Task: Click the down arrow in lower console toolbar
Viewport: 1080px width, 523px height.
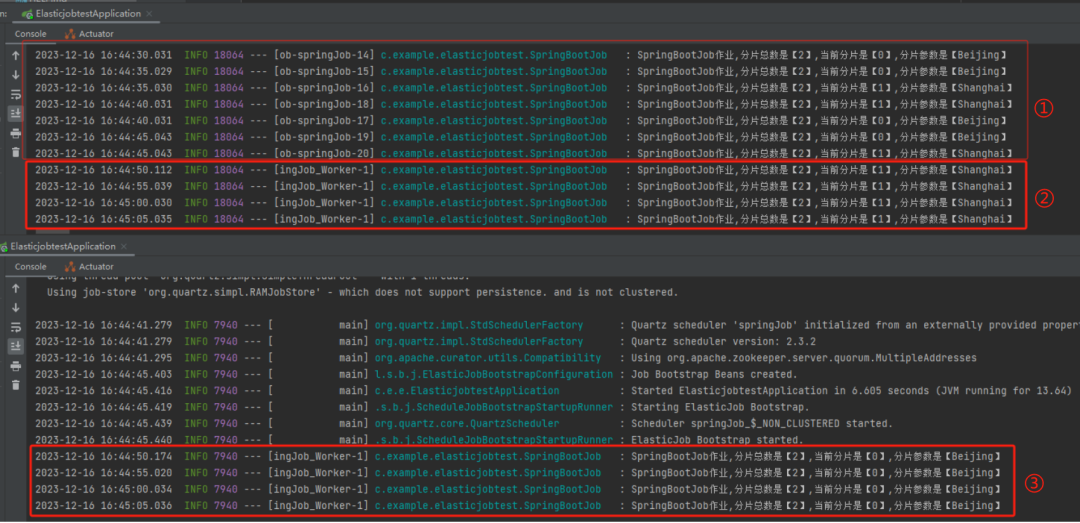Action: coord(15,307)
